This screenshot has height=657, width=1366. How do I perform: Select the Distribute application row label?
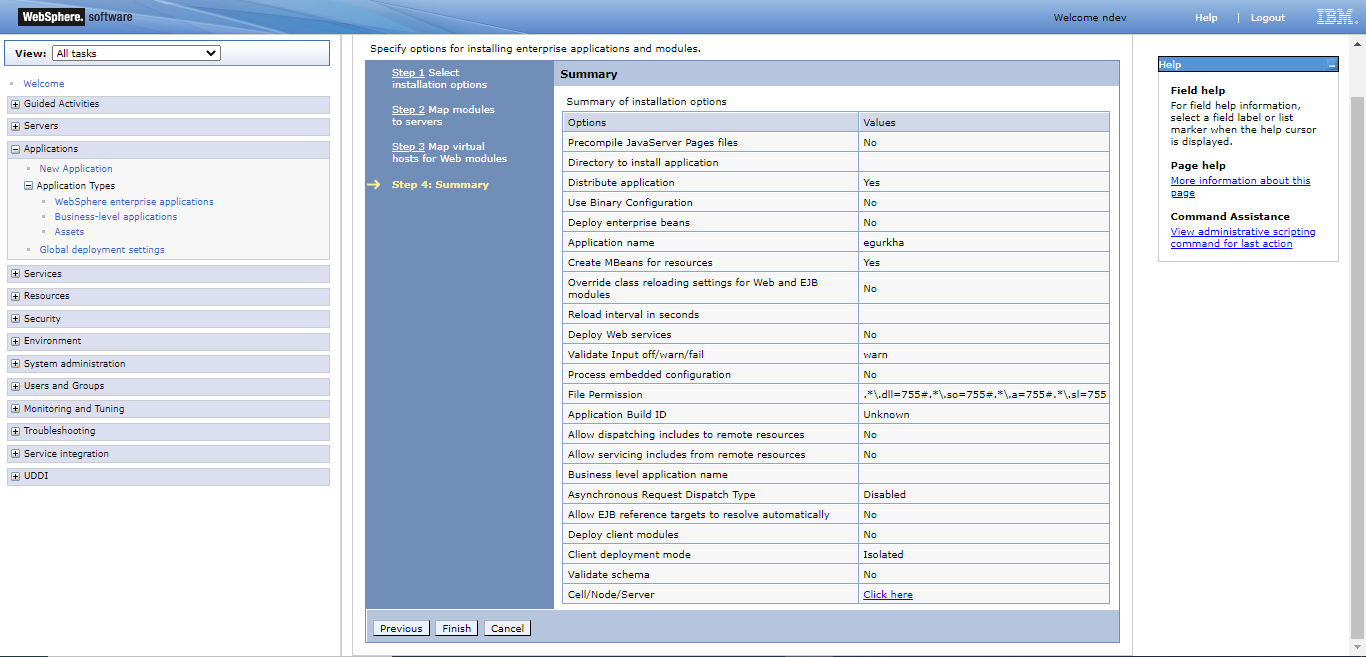pos(621,183)
